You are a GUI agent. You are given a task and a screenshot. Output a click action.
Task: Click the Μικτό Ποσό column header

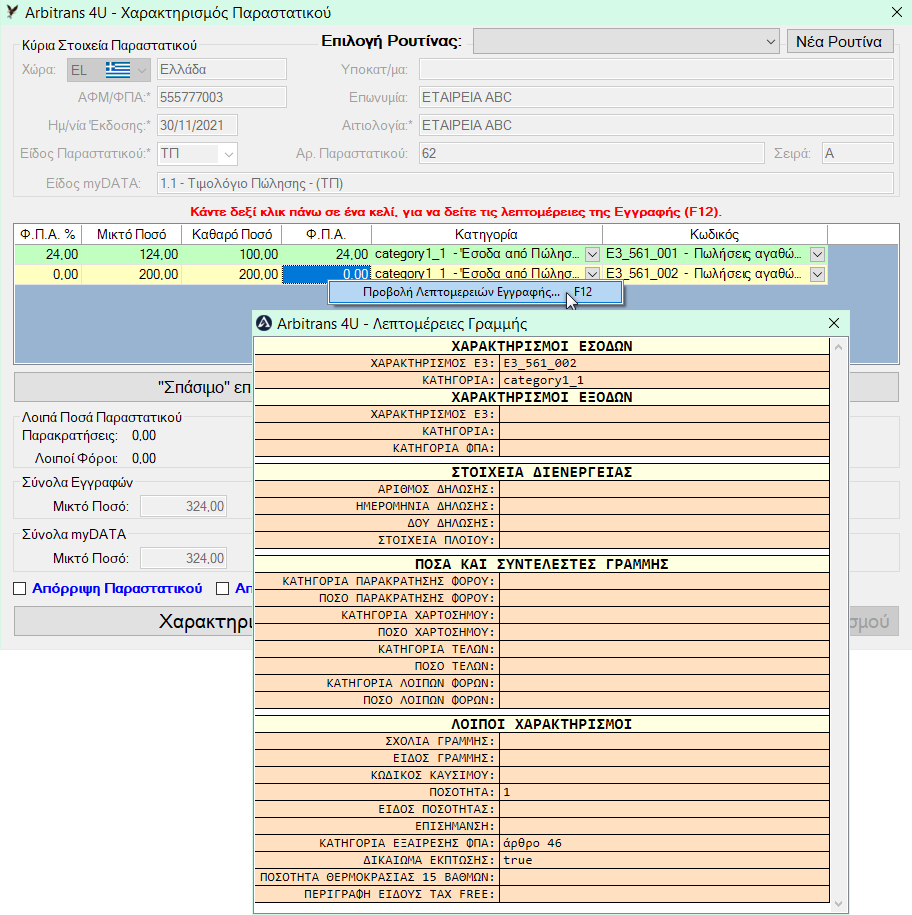pos(131,235)
